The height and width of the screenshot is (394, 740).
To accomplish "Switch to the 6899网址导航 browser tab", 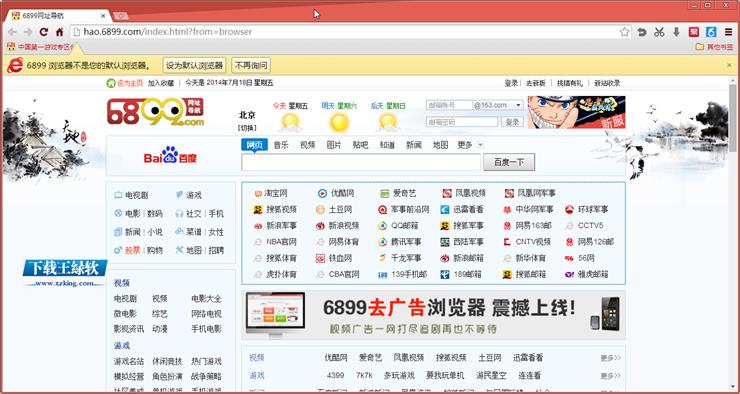I will point(58,16).
